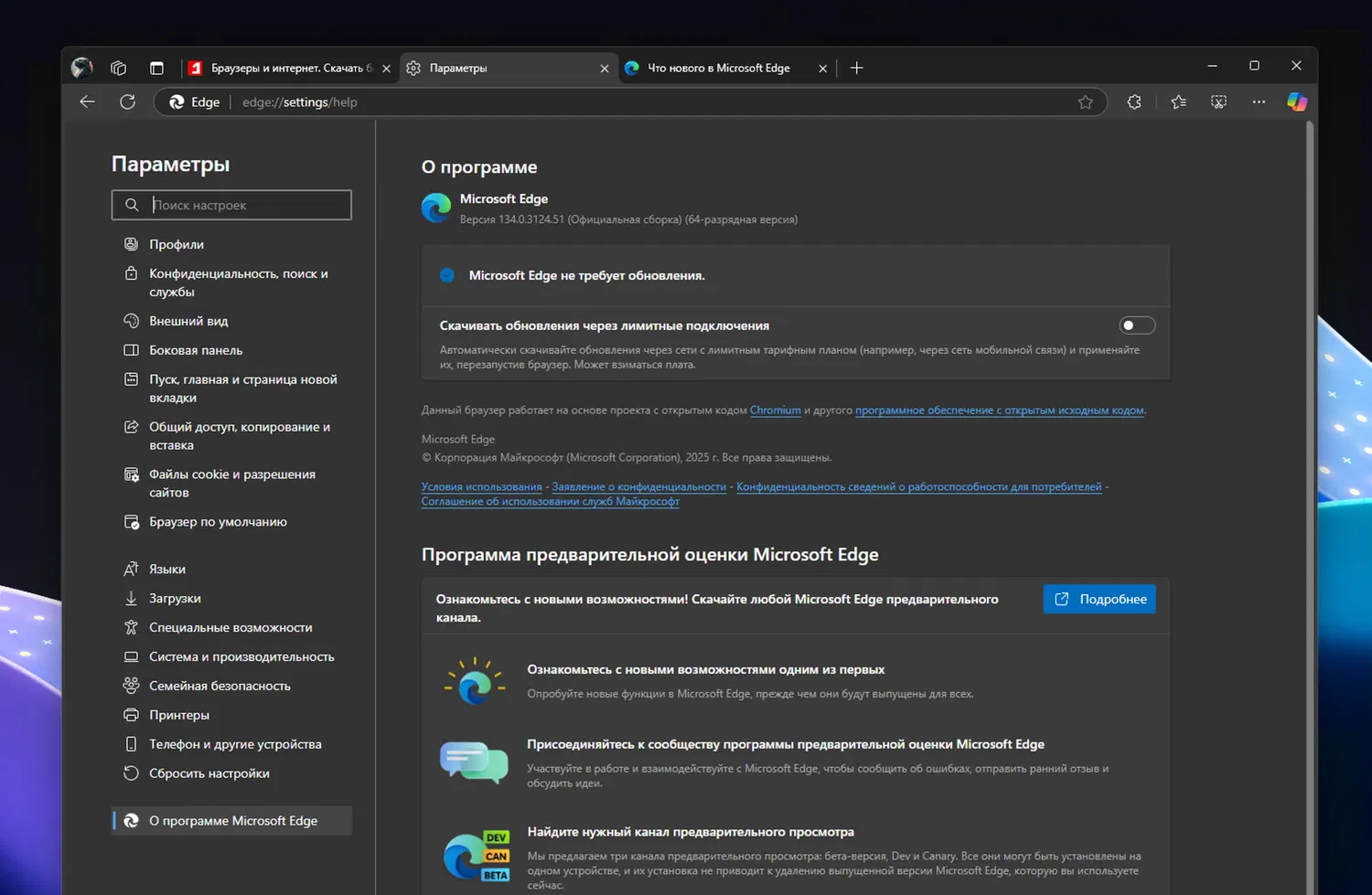Click the Специальные возможности accessibility icon
Viewport: 1372px width, 895px height.
click(x=131, y=627)
